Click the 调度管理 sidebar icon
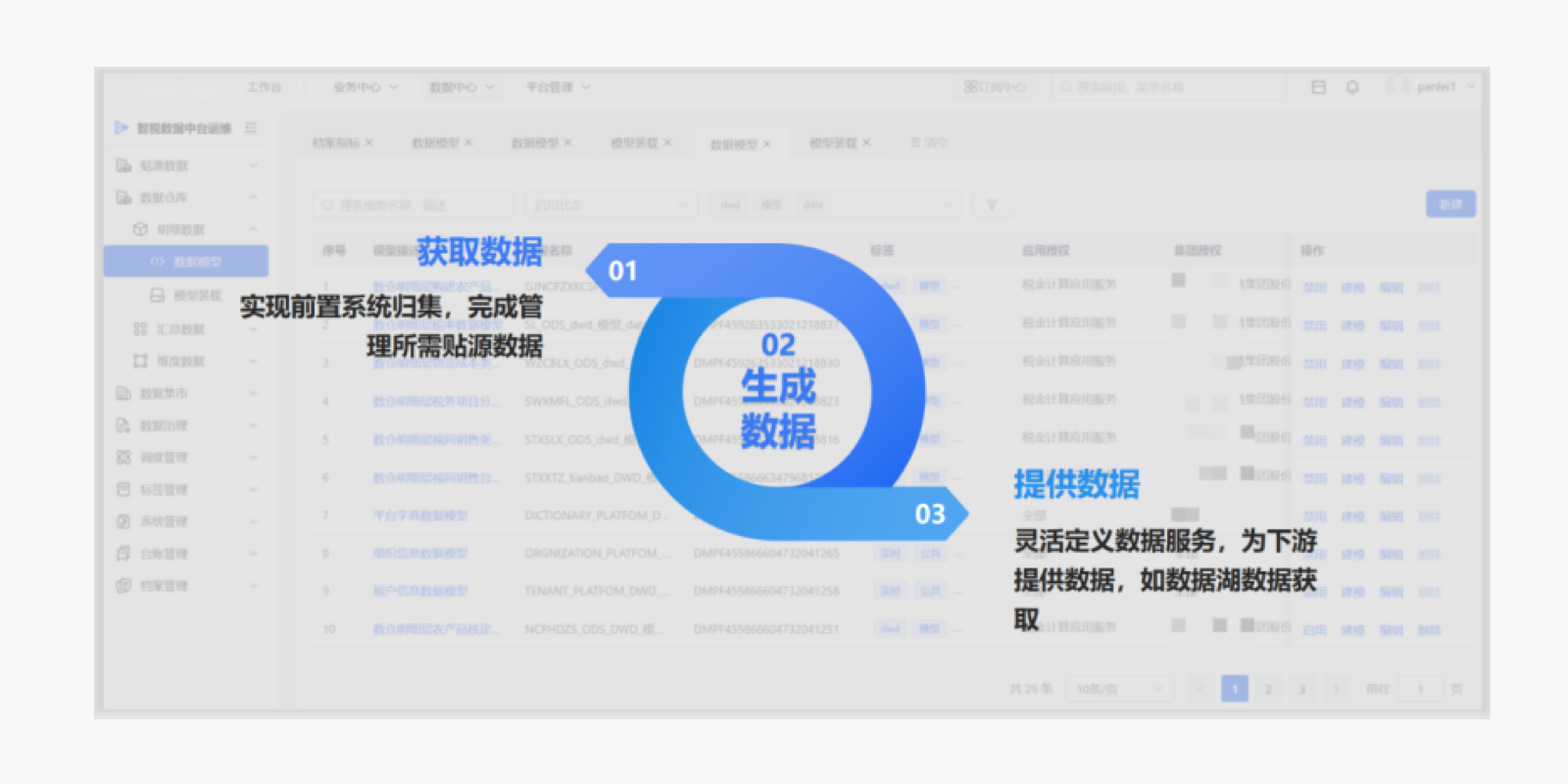Viewport: 1568px width, 784px height. [x=123, y=458]
